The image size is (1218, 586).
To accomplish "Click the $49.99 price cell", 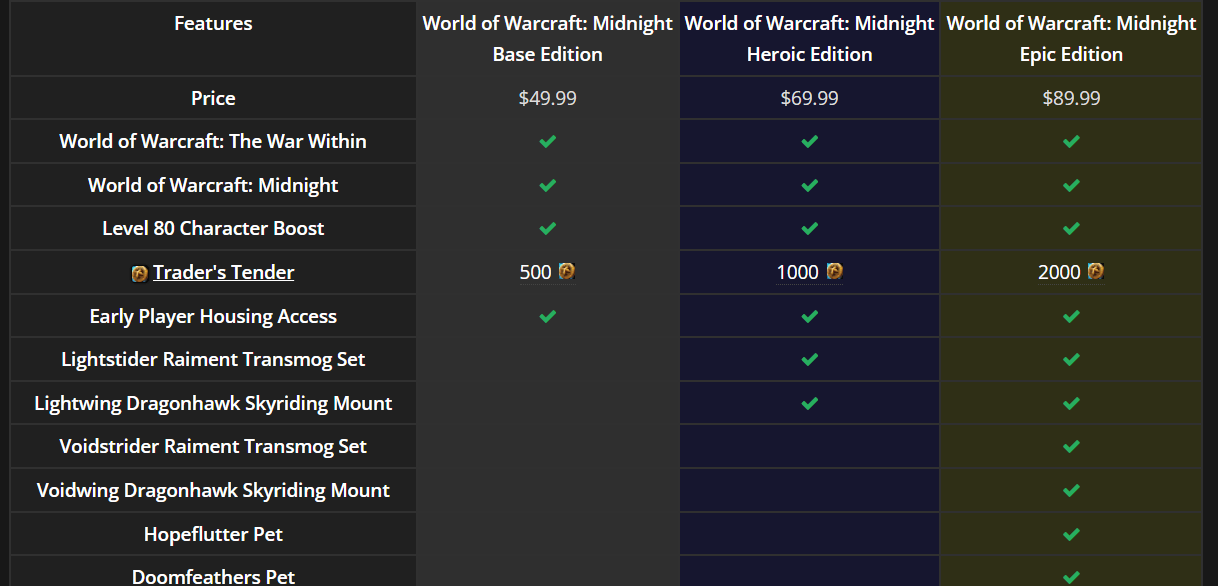I will (547, 98).
